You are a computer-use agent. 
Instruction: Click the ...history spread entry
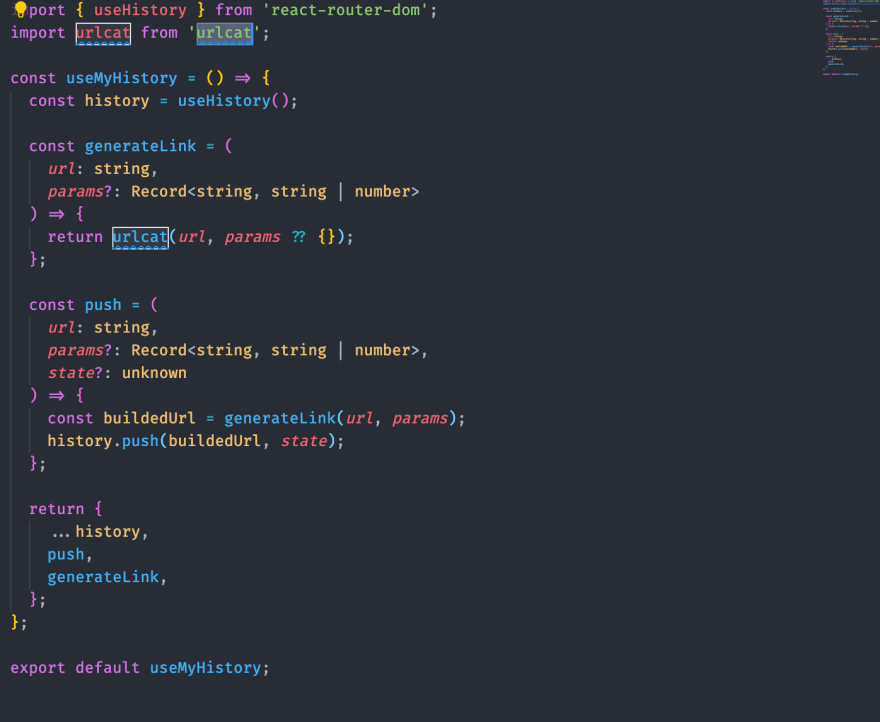pos(95,532)
